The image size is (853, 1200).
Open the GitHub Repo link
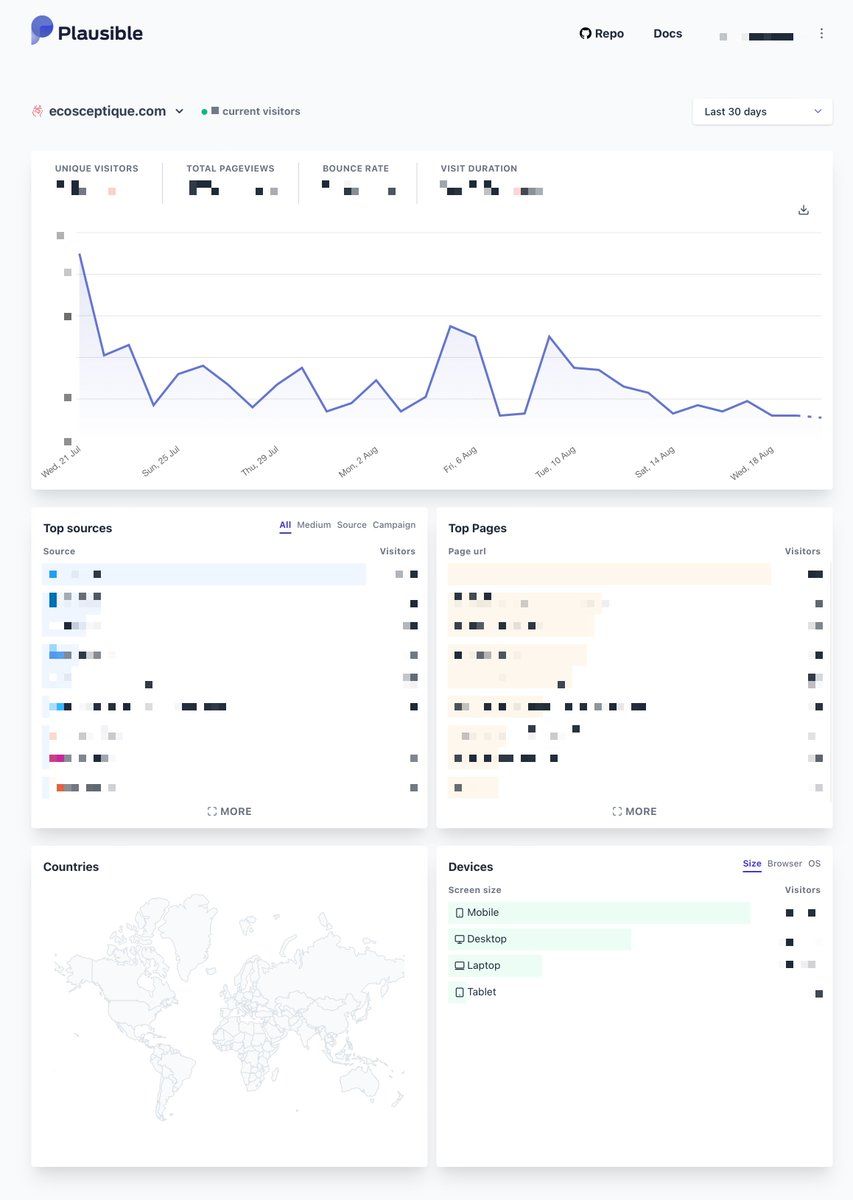(601, 33)
